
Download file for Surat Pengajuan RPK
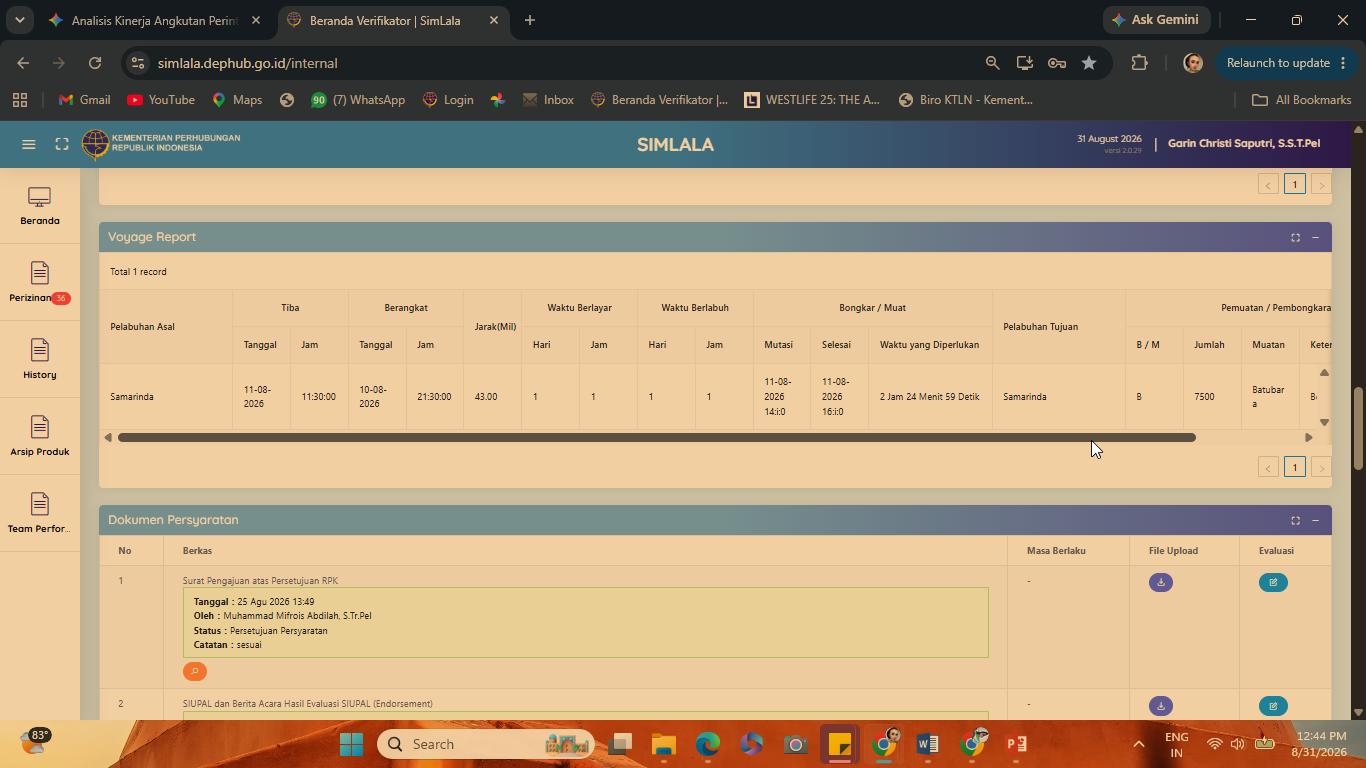point(1160,582)
